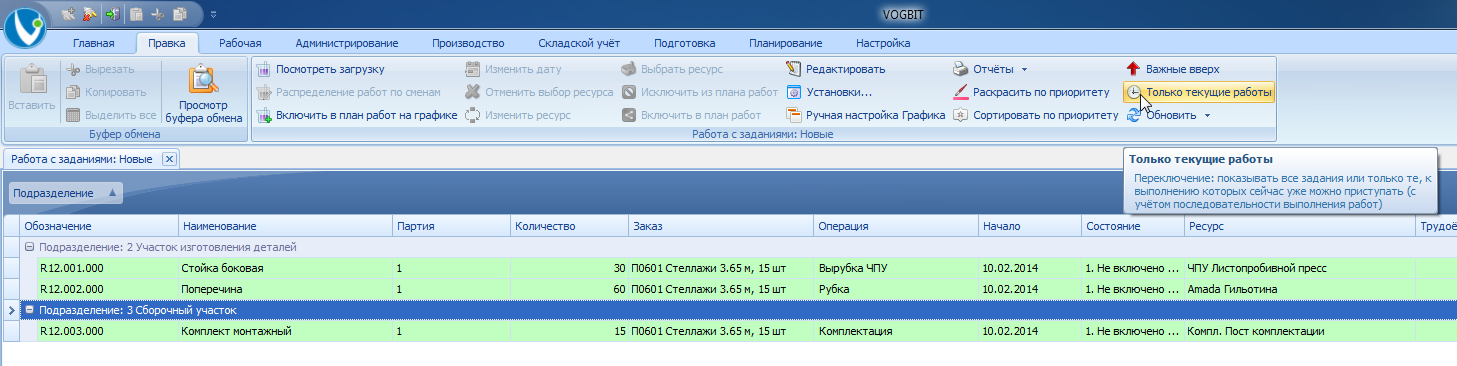Open the Отчёты dropdown
This screenshot has height=366, width=1457.
pos(990,69)
